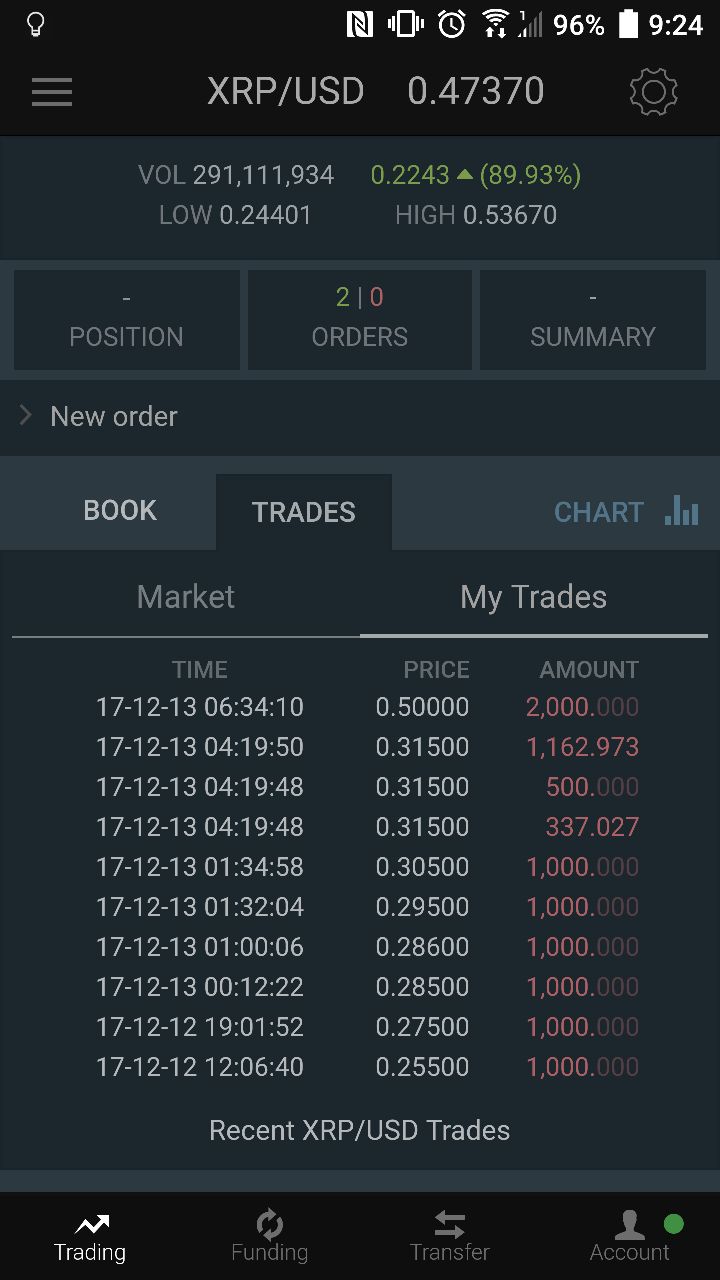The image size is (720, 1280).
Task: Tap the bar chart icon beside CHART
Action: click(x=682, y=510)
